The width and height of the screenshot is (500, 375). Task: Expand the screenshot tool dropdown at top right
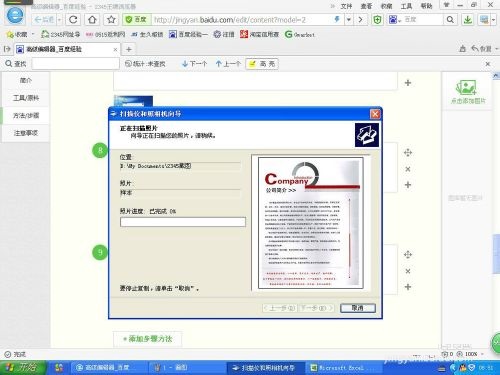click(x=494, y=20)
